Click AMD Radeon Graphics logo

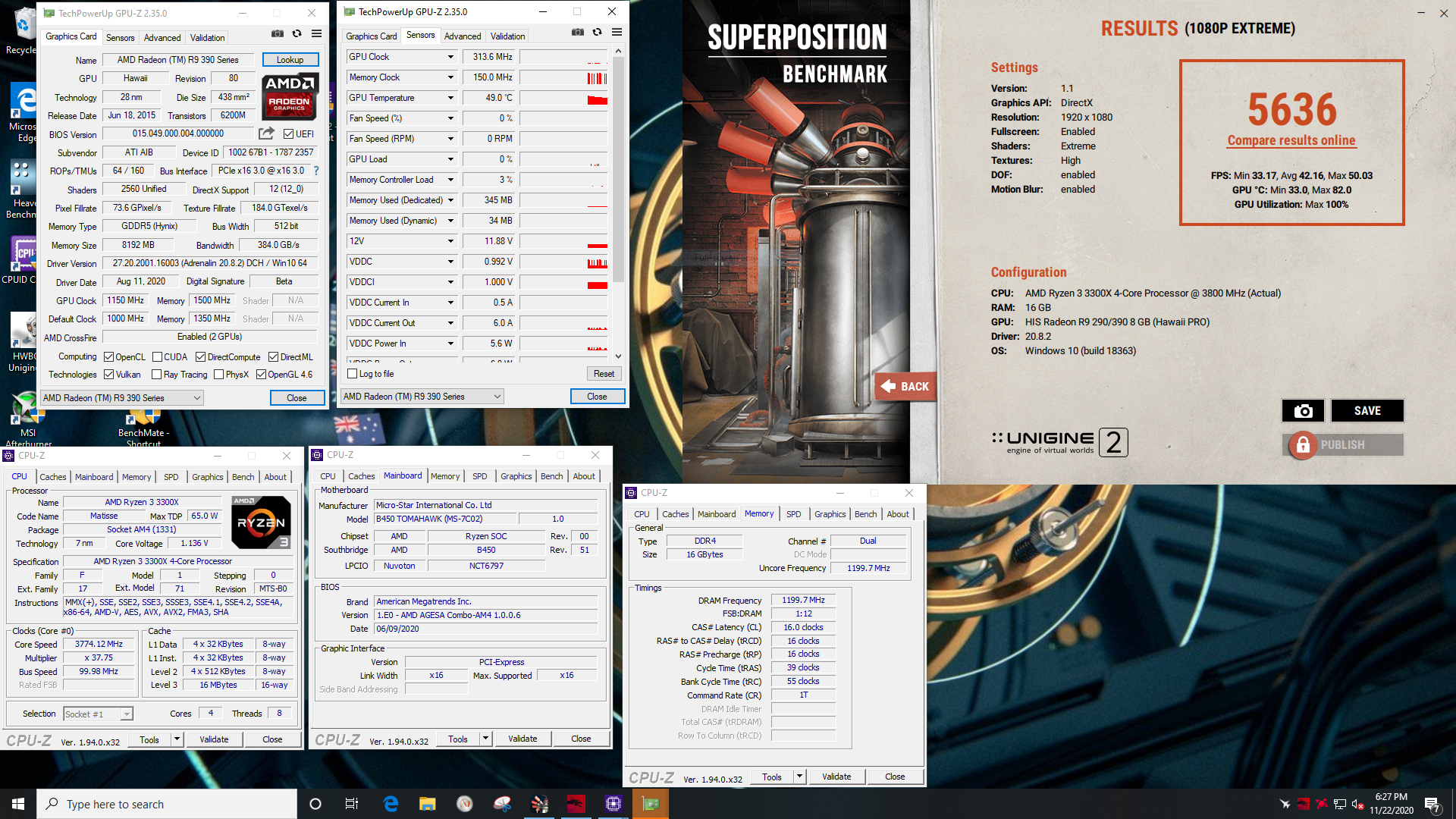tap(290, 96)
